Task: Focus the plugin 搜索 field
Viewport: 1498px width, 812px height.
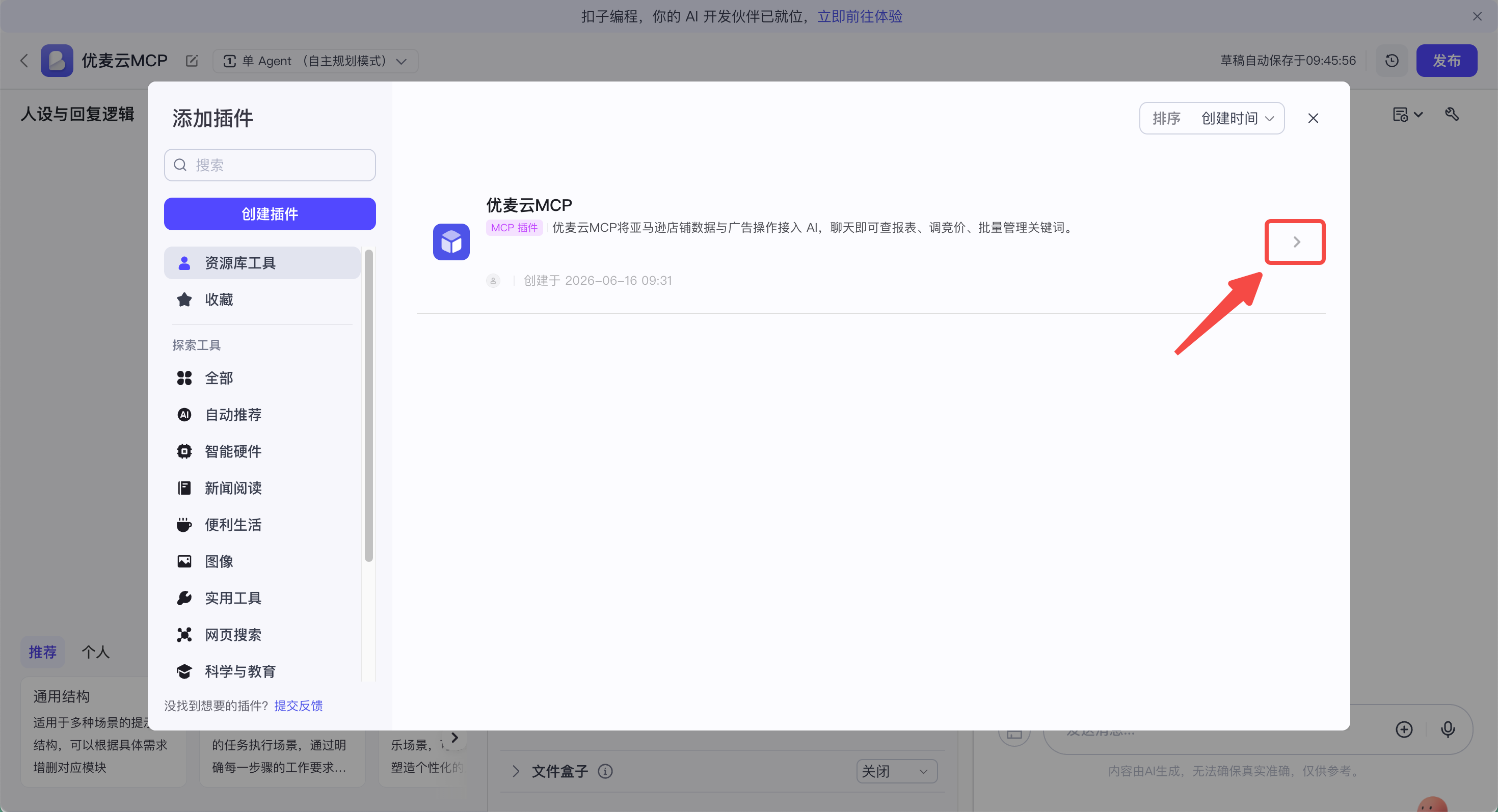Action: click(x=270, y=165)
